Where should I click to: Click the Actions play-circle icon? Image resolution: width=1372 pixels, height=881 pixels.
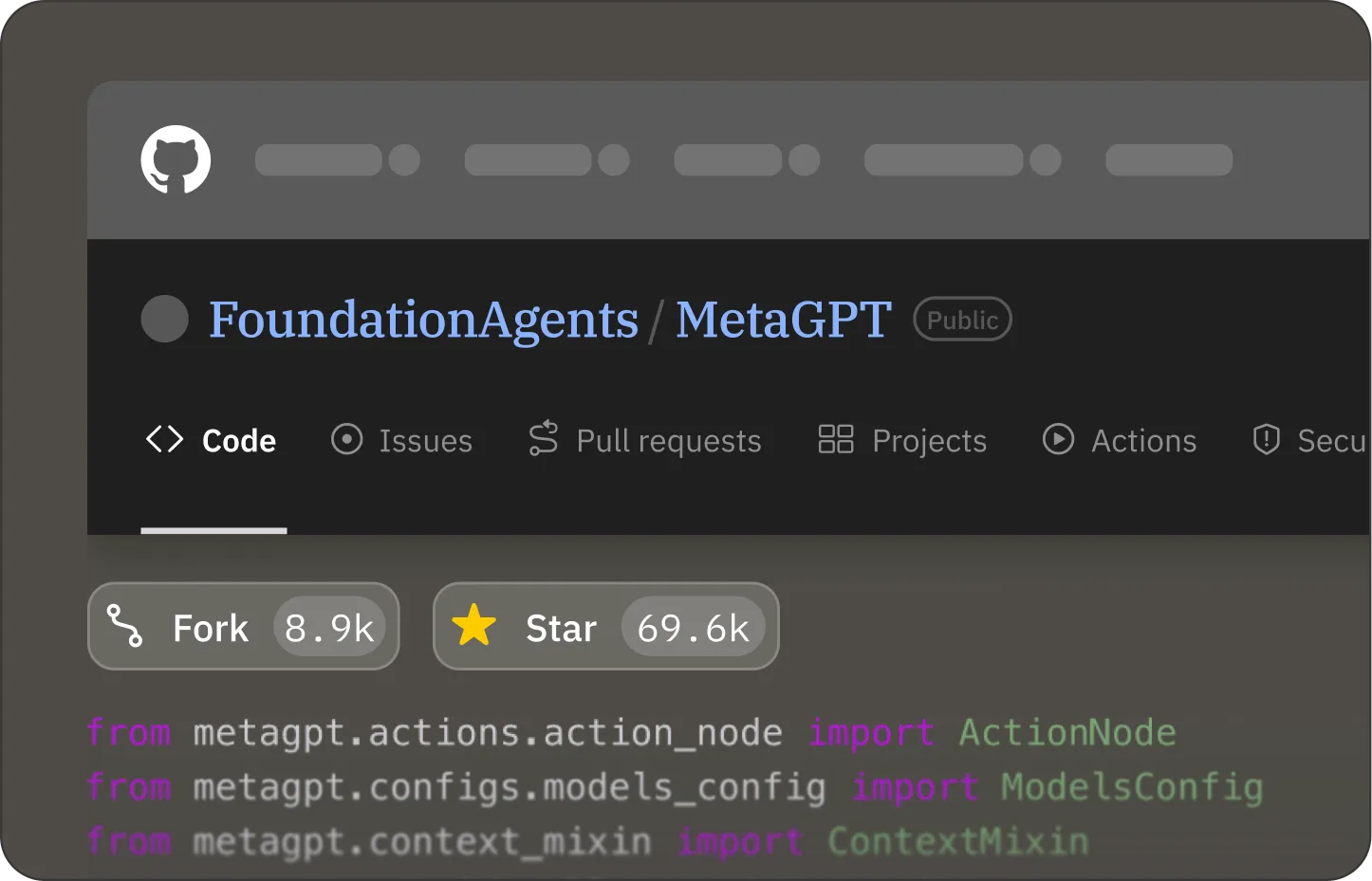click(1058, 439)
